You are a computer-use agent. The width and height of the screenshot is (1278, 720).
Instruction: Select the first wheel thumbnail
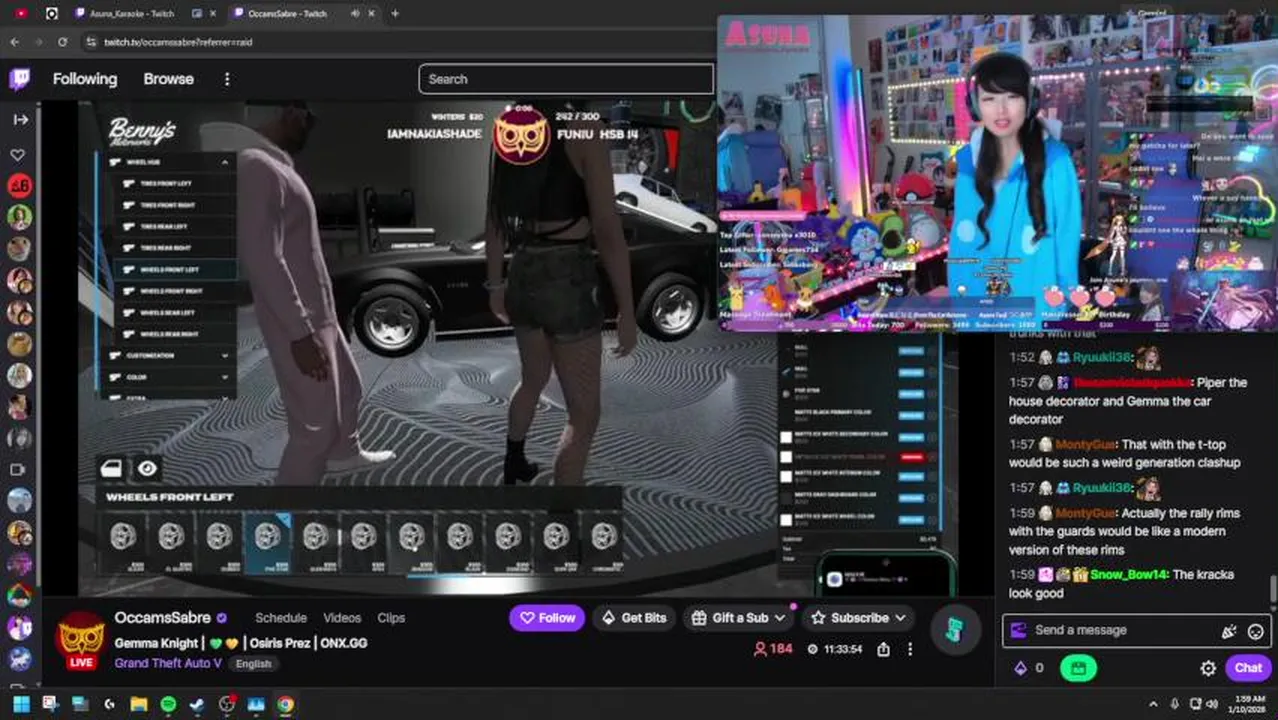coord(123,541)
